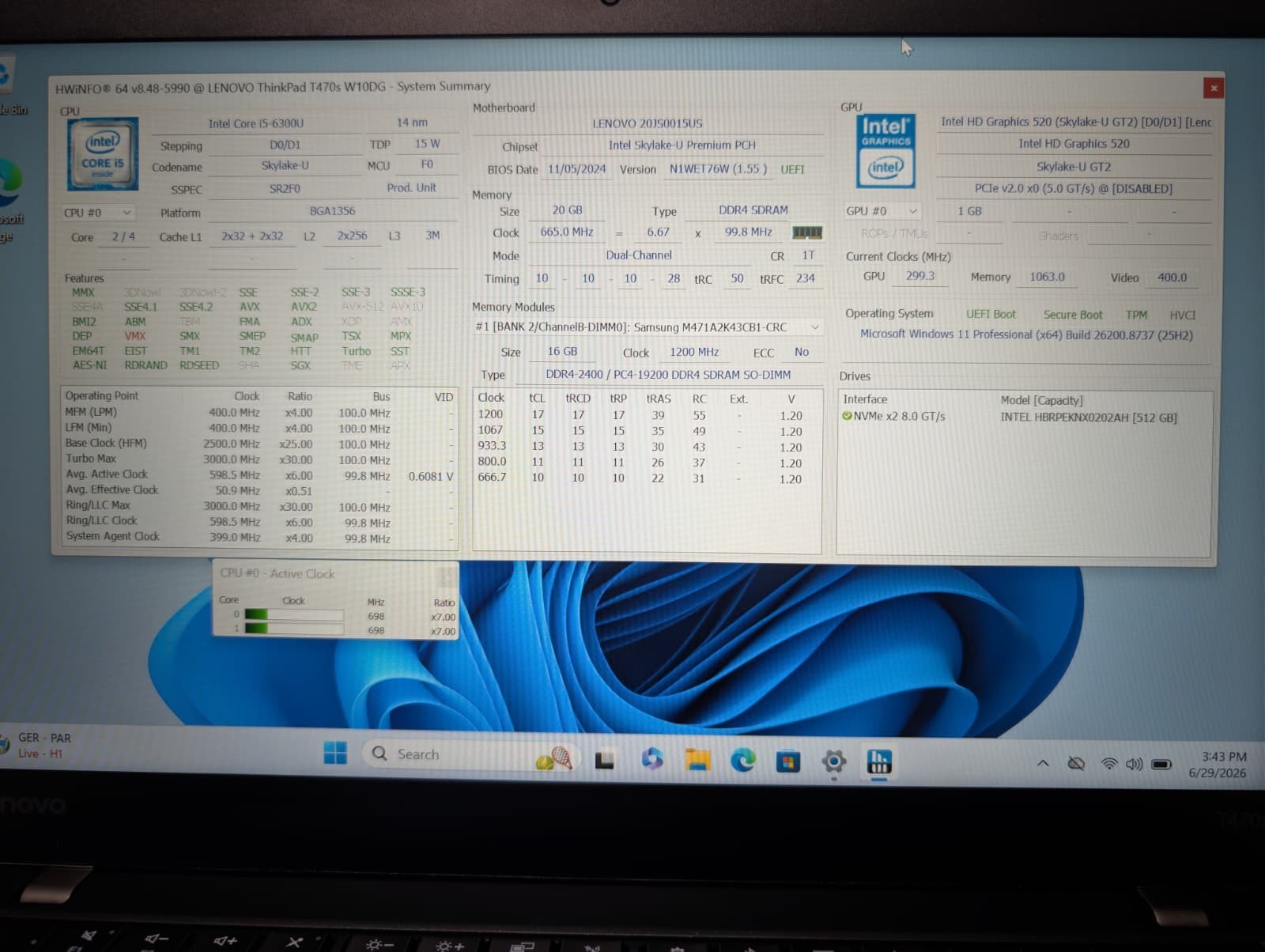Click the tennis racket search highlight icon
This screenshot has height=952, width=1265.
click(554, 758)
